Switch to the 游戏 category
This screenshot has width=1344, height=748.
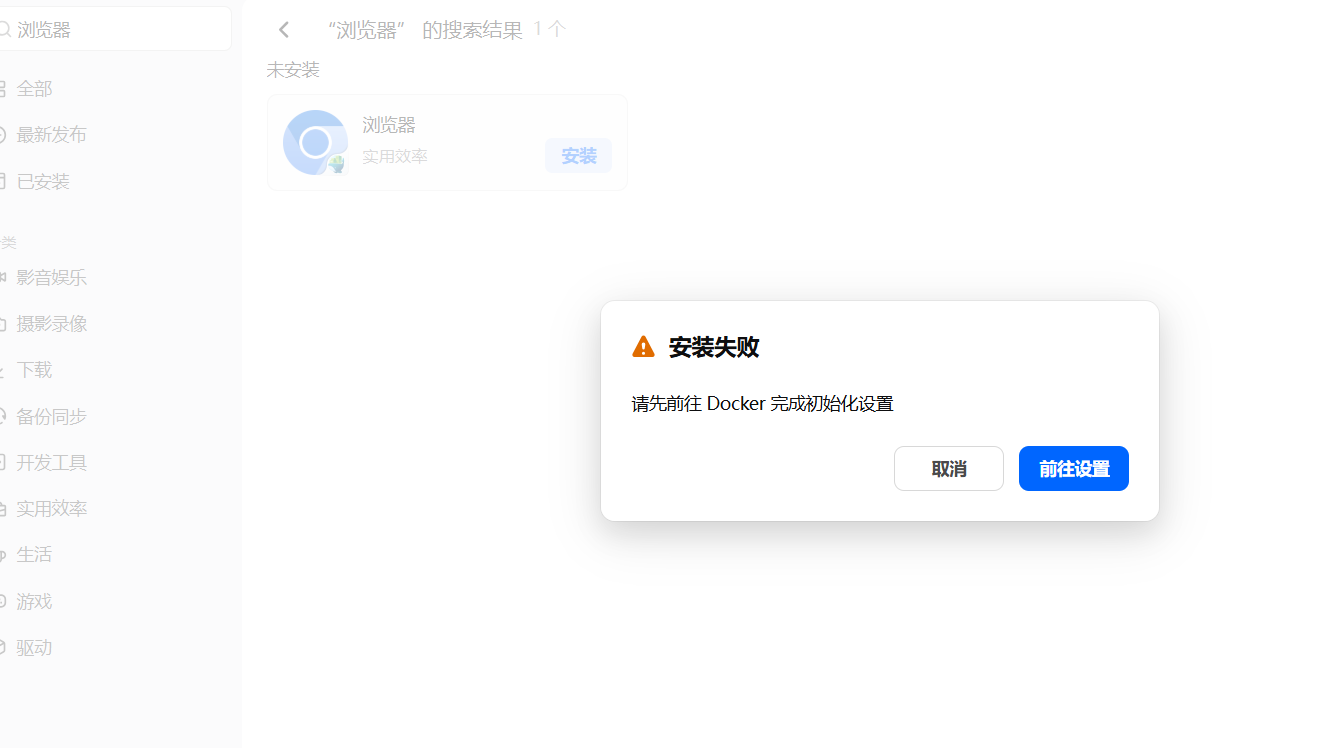(34, 601)
